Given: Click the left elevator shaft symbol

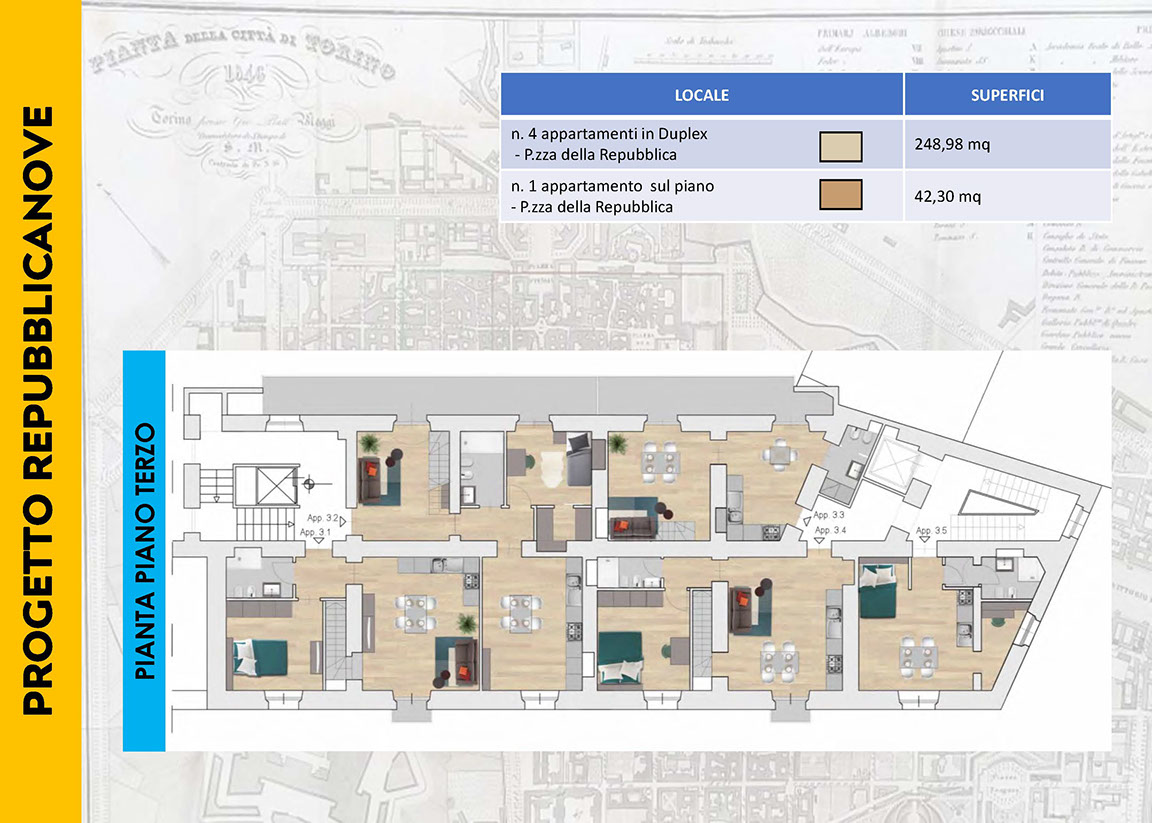Looking at the screenshot, I should tap(275, 487).
